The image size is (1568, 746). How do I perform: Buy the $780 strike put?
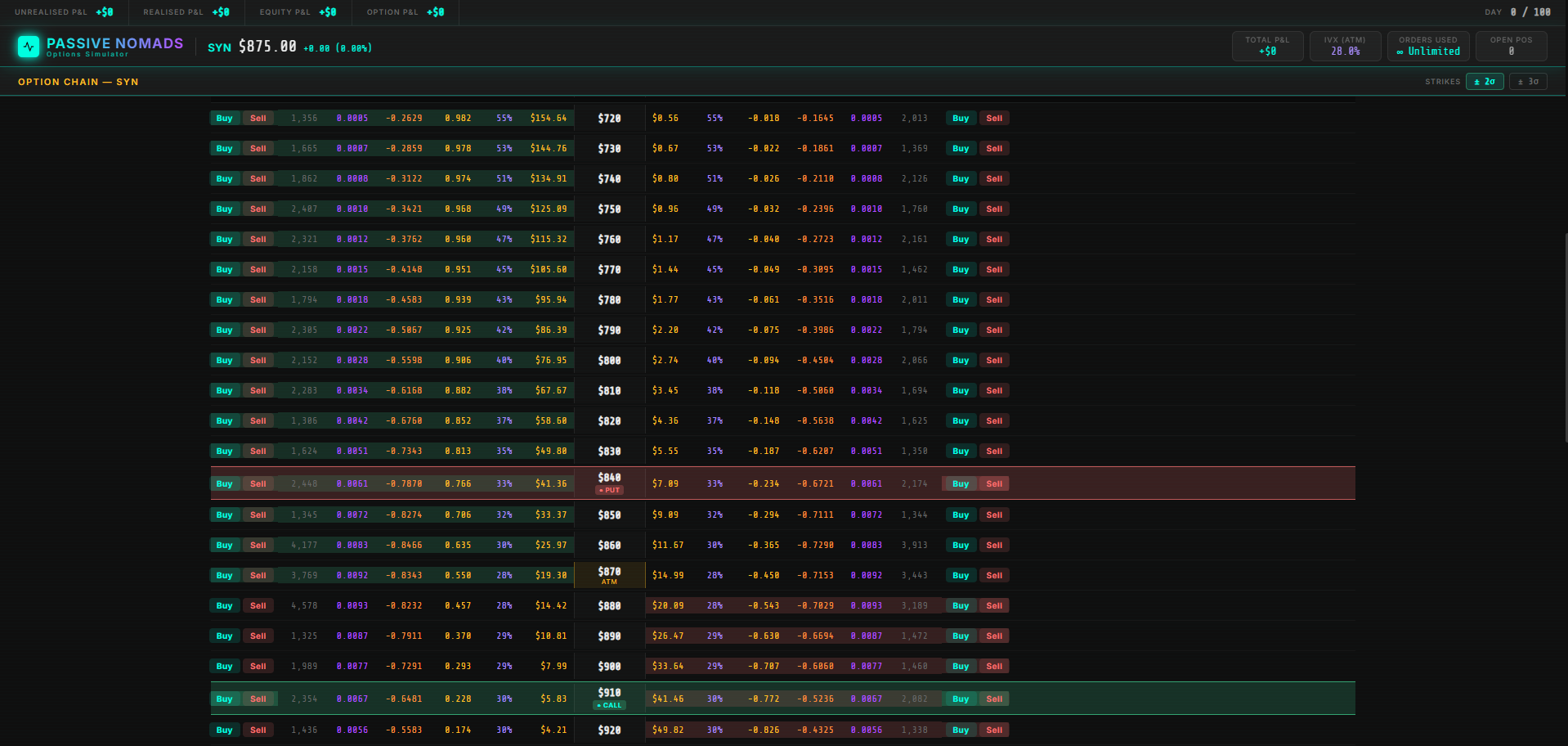pyautogui.click(x=961, y=300)
